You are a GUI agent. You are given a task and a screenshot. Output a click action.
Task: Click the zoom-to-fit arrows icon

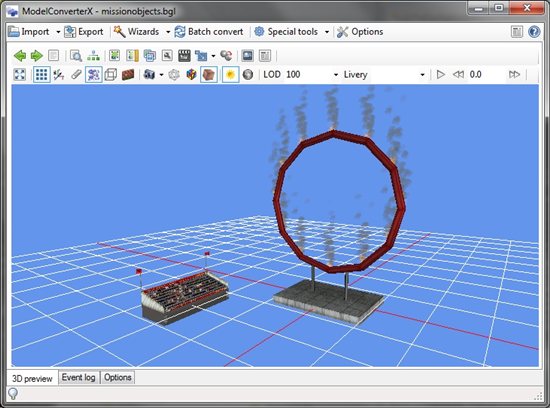pos(20,74)
